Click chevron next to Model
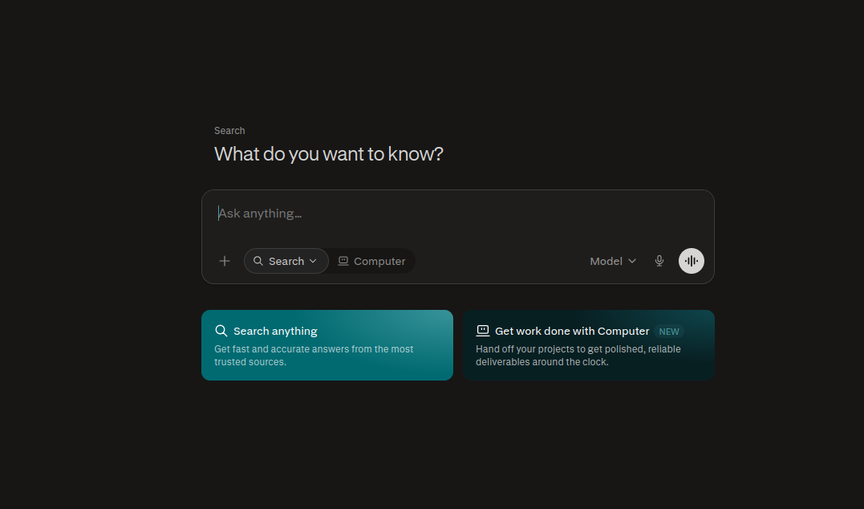864x509 pixels. click(632, 261)
